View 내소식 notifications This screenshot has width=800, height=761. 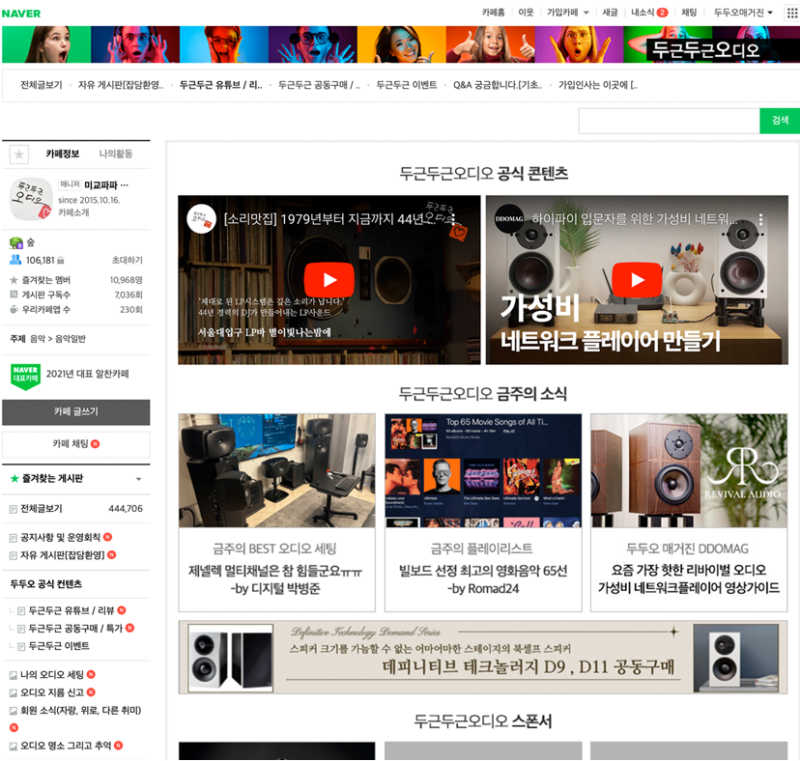coord(649,13)
